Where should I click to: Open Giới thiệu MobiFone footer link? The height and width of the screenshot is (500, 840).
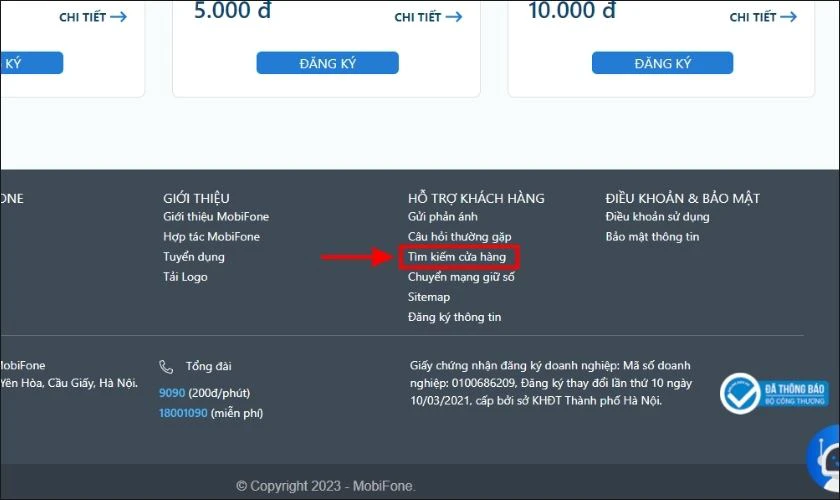click(x=216, y=217)
